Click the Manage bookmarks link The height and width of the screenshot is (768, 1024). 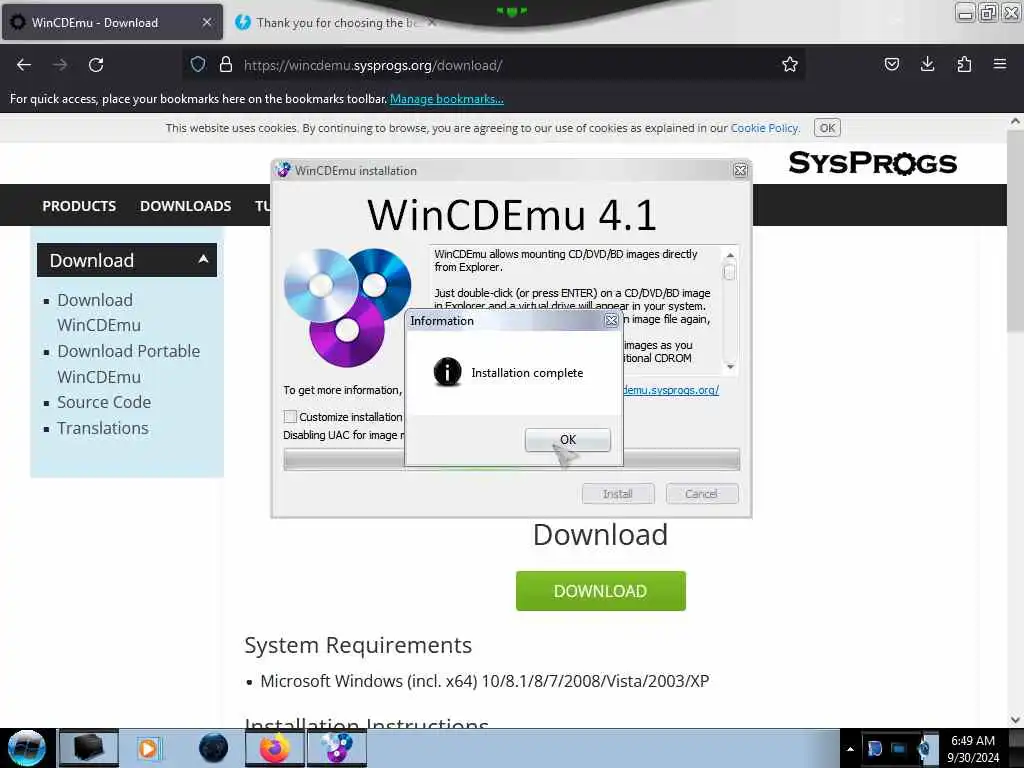447,99
